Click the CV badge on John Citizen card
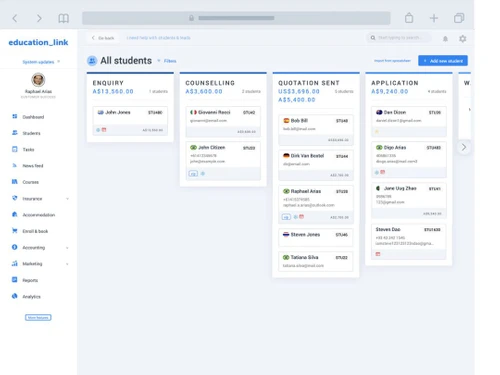This screenshot has height=375, width=500. click(x=193, y=174)
